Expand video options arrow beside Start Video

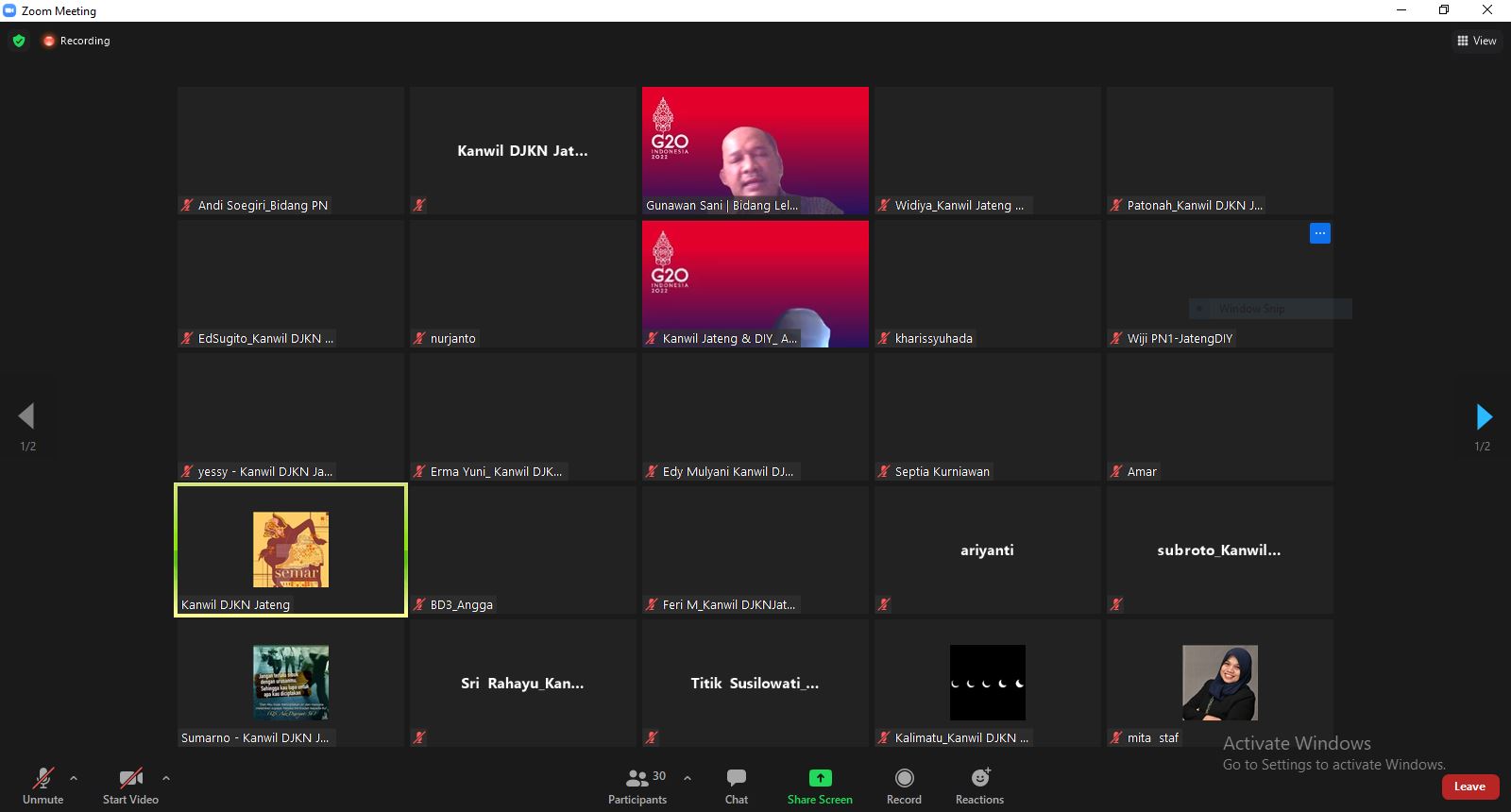click(x=166, y=778)
